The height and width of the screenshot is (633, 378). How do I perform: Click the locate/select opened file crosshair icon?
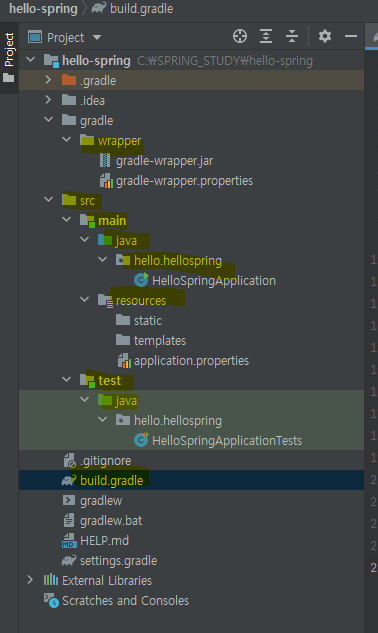coord(240,36)
